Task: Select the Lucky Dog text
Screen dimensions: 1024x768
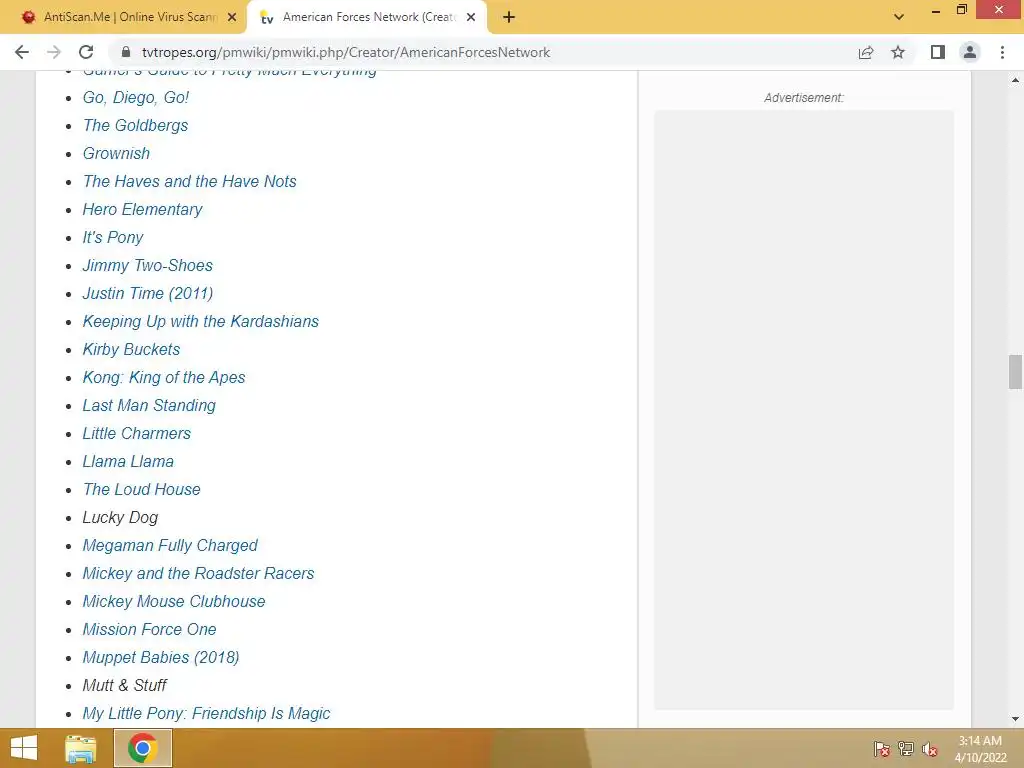Action: click(x=120, y=518)
